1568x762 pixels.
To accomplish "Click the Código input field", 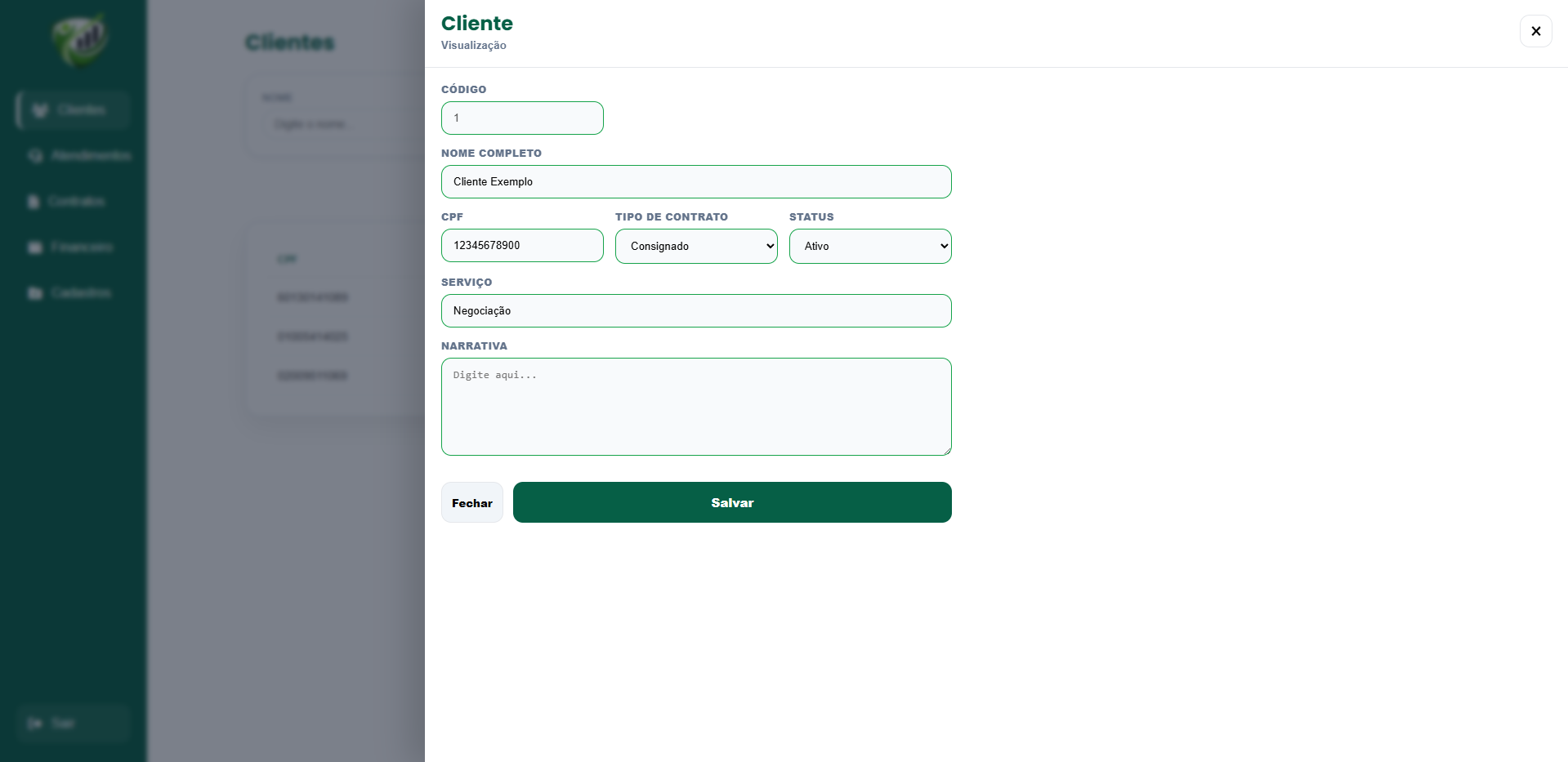I will point(522,118).
